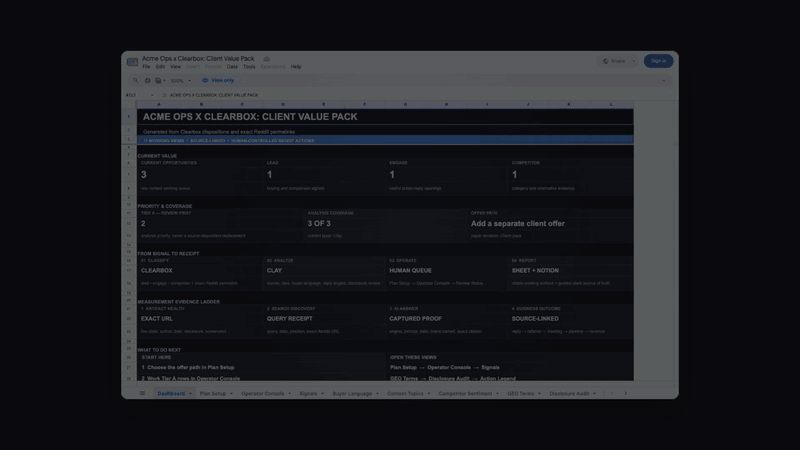Switch to the Plan Setup sheet tab
800x450 pixels.
[x=213, y=393]
